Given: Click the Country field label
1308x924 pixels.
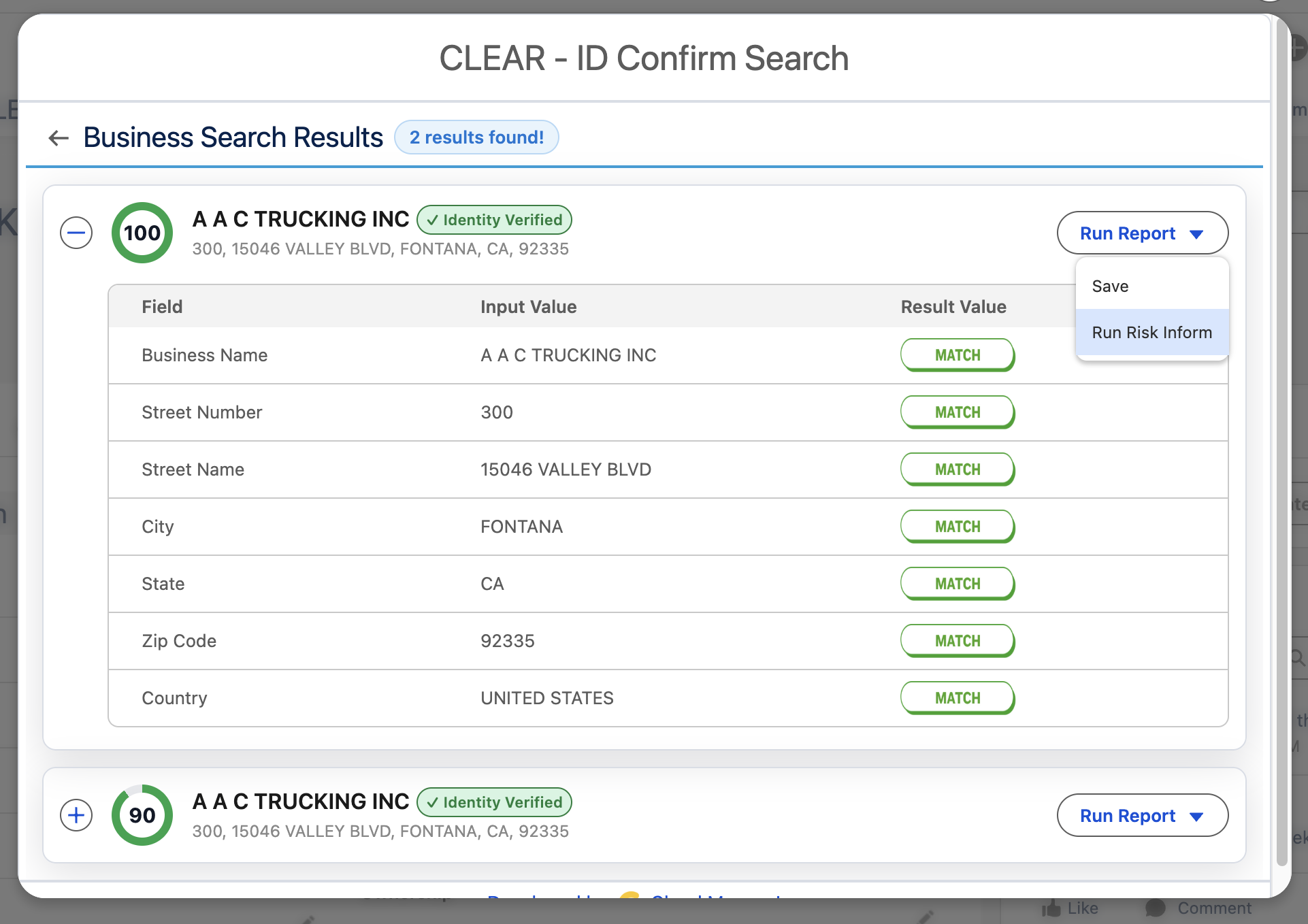Looking at the screenshot, I should click(174, 699).
